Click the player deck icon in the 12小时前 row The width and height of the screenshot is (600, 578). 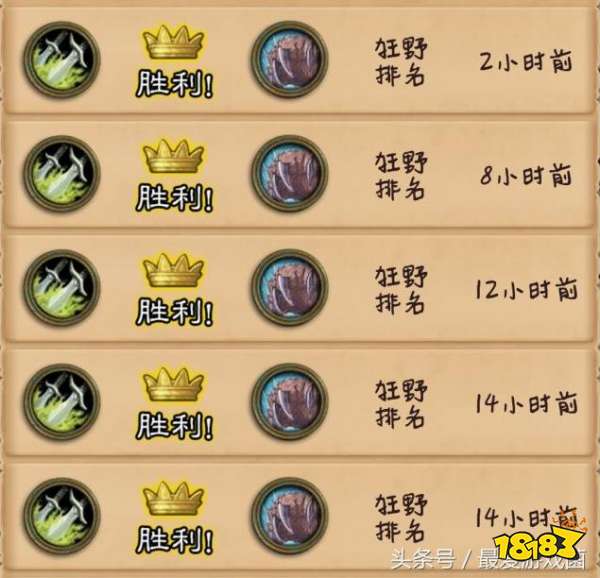click(x=62, y=288)
